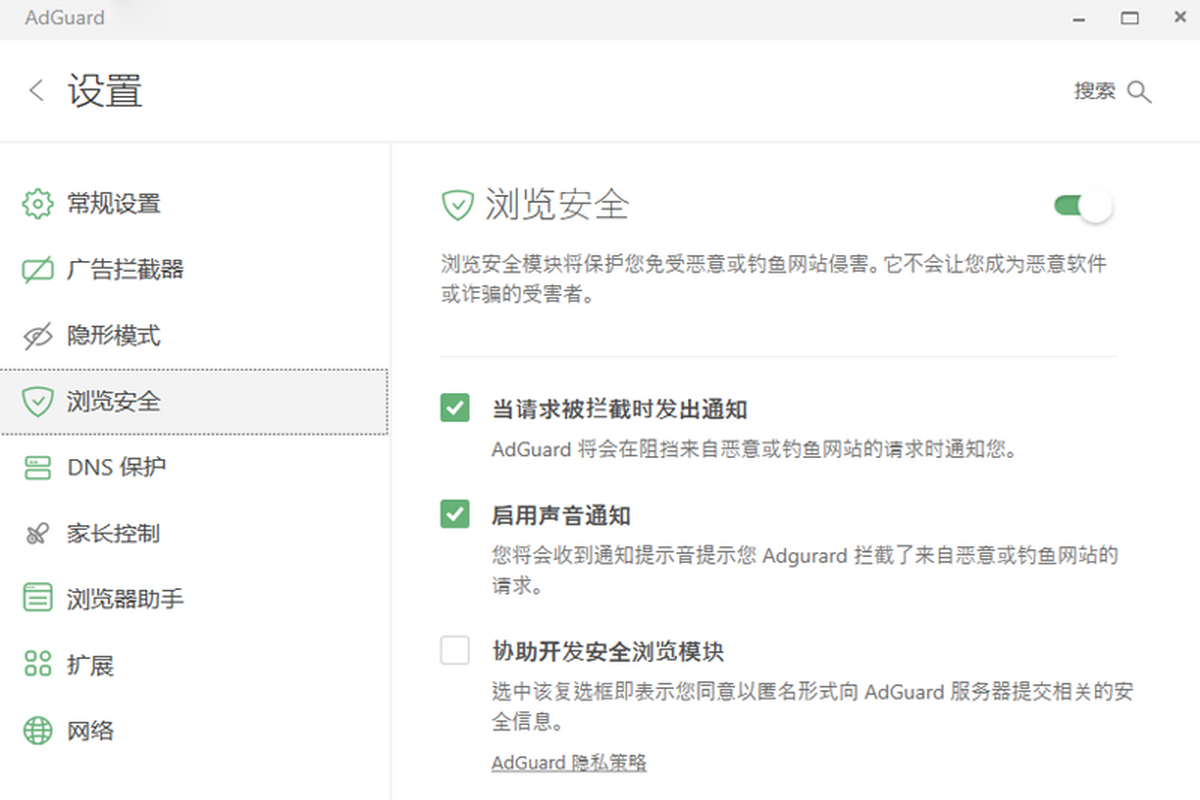The image size is (1200, 800).
Task: Click the 扩展 four-squares icon
Action: [37, 664]
